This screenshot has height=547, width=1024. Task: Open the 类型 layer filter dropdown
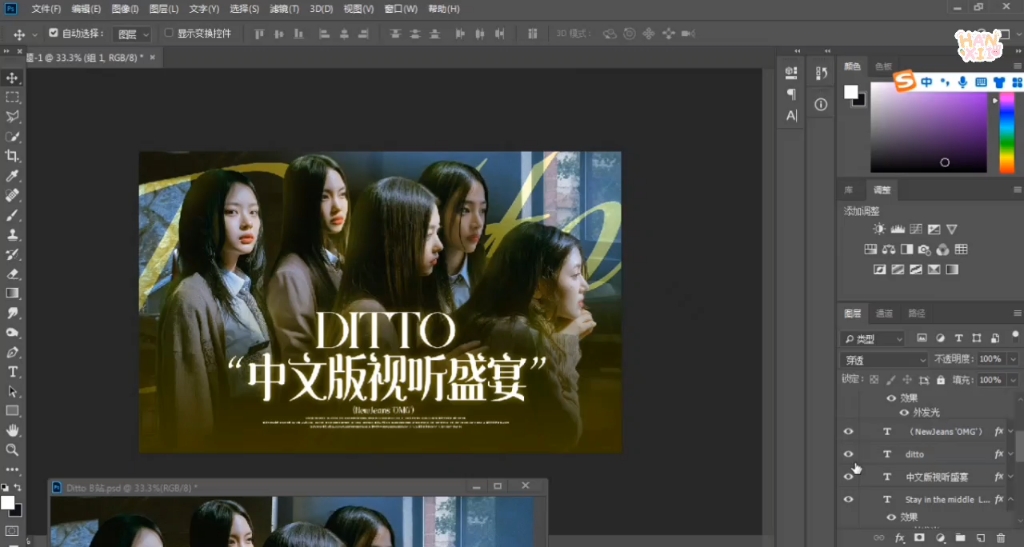872,339
